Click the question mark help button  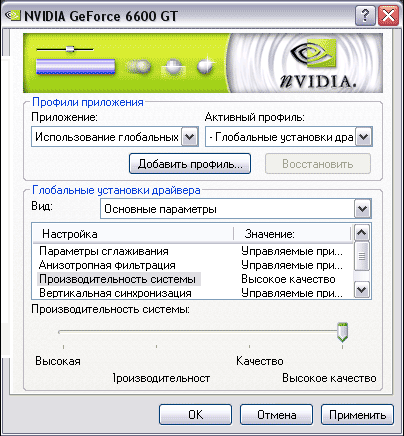(365, 15)
